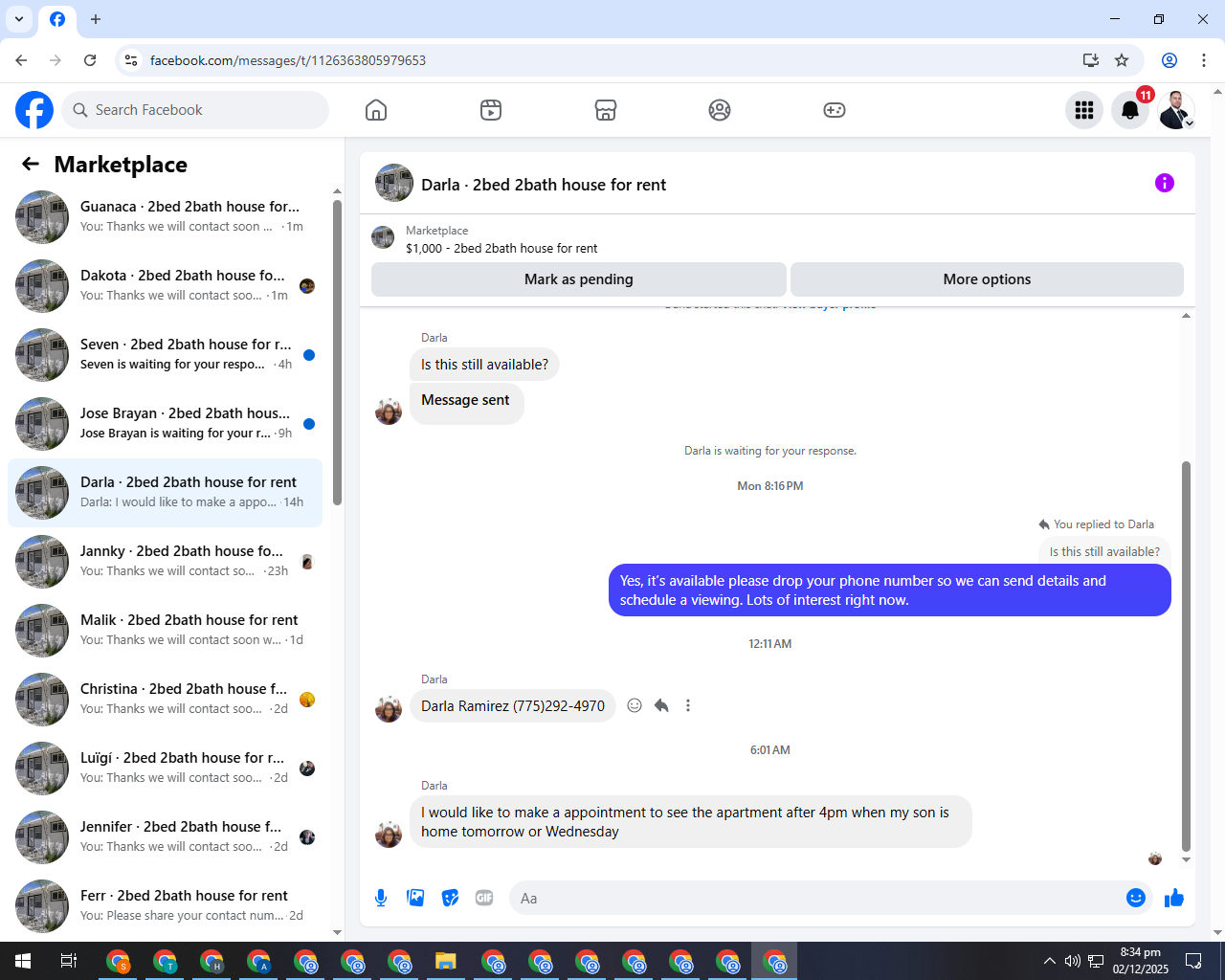Click Darla's avatar beside appointment message

[x=389, y=835]
